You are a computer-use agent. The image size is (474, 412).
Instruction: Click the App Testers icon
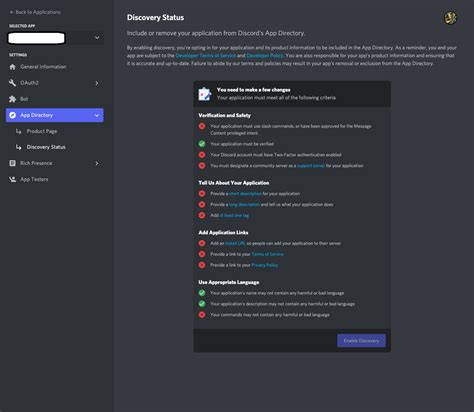pyautogui.click(x=13, y=179)
